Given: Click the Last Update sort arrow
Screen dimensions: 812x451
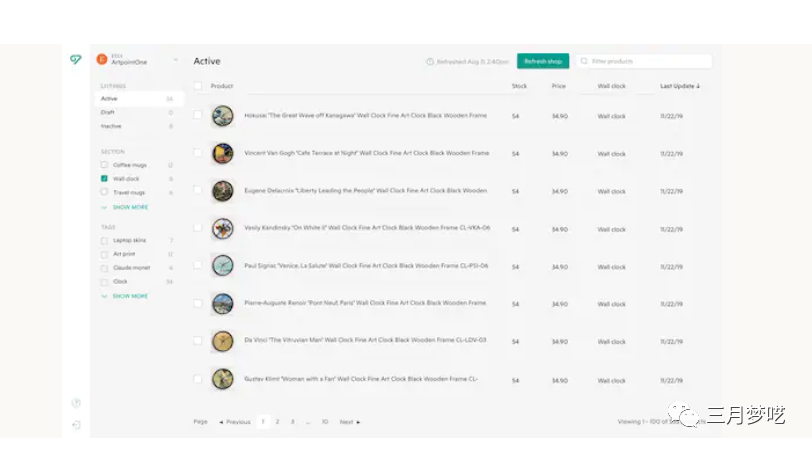Looking at the screenshot, I should point(698,87).
